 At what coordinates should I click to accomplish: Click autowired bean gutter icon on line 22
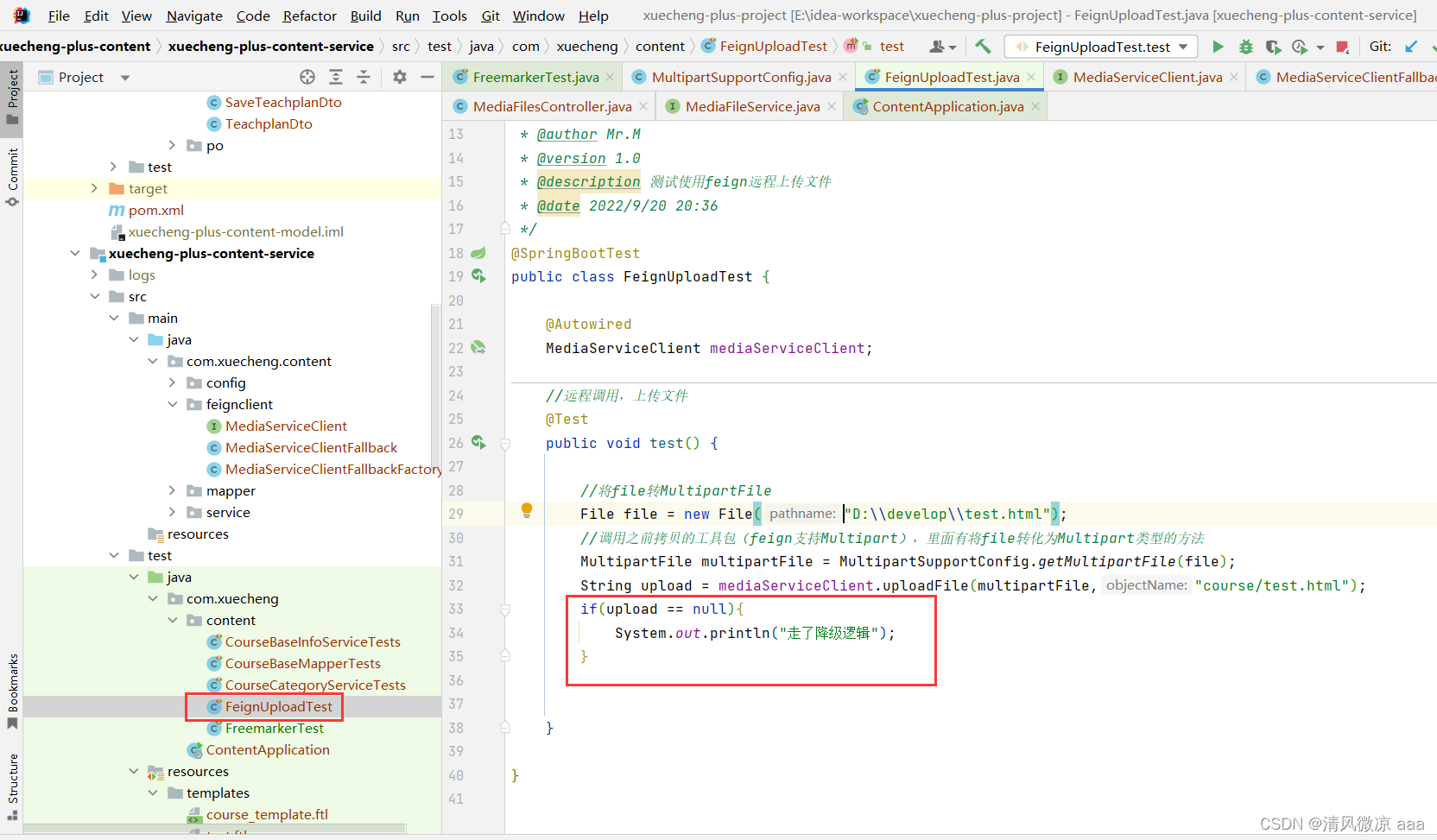pyautogui.click(x=478, y=348)
